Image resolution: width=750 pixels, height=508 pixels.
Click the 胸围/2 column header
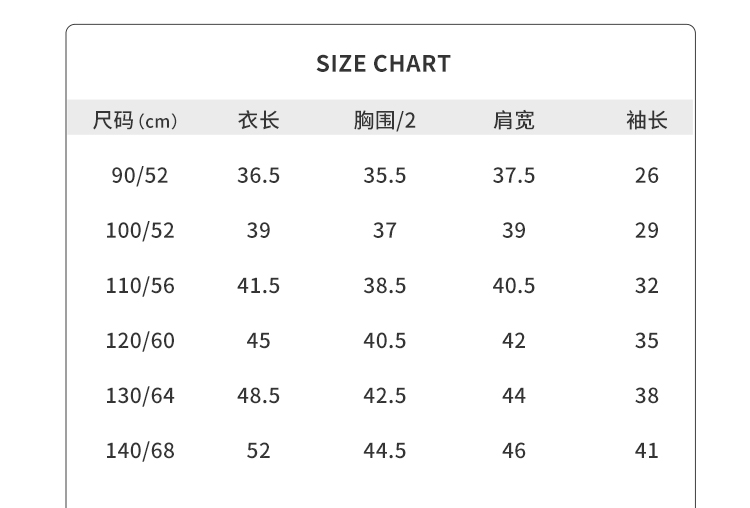click(385, 121)
